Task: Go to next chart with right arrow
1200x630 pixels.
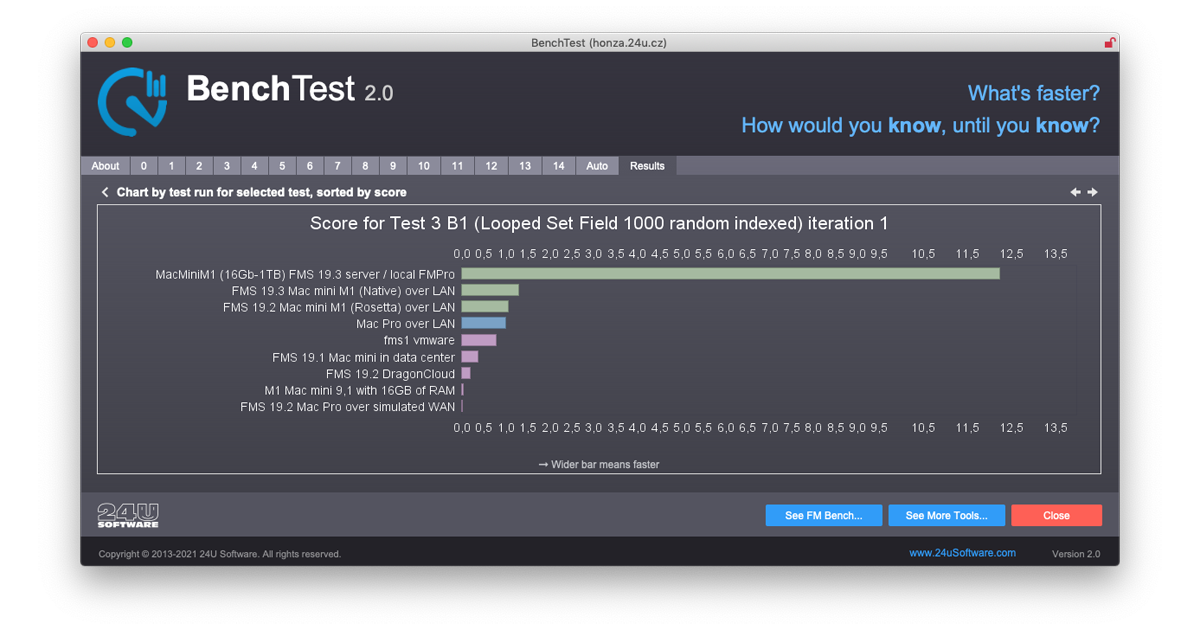Action: click(1093, 192)
